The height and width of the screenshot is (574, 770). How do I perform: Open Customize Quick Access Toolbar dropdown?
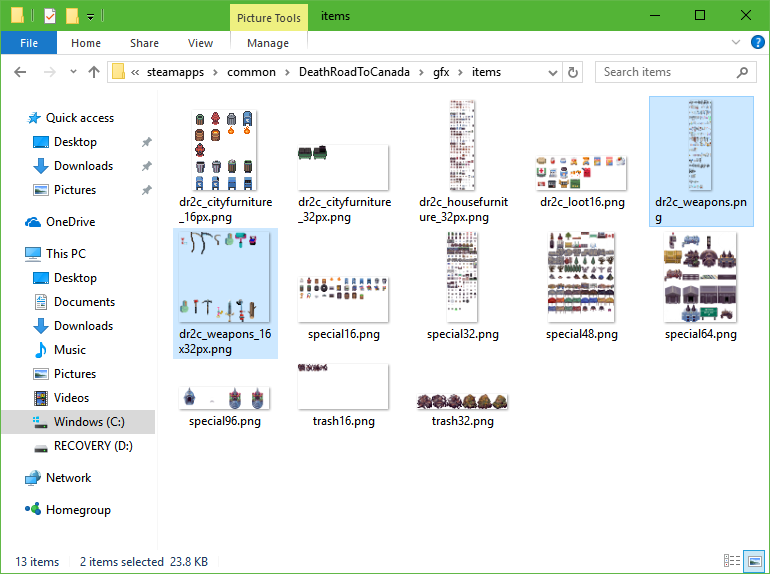(90, 17)
